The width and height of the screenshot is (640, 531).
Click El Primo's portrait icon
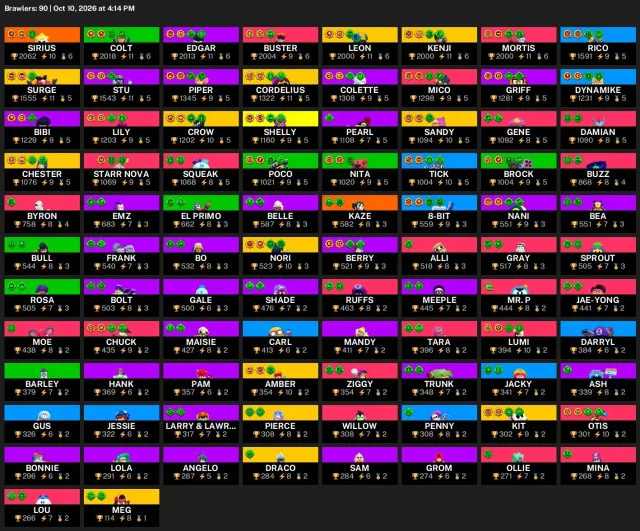(202, 205)
